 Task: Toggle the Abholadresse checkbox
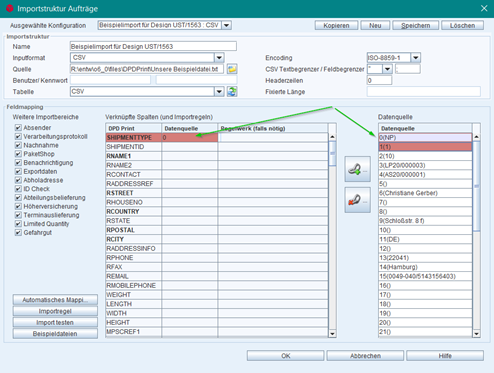point(18,180)
